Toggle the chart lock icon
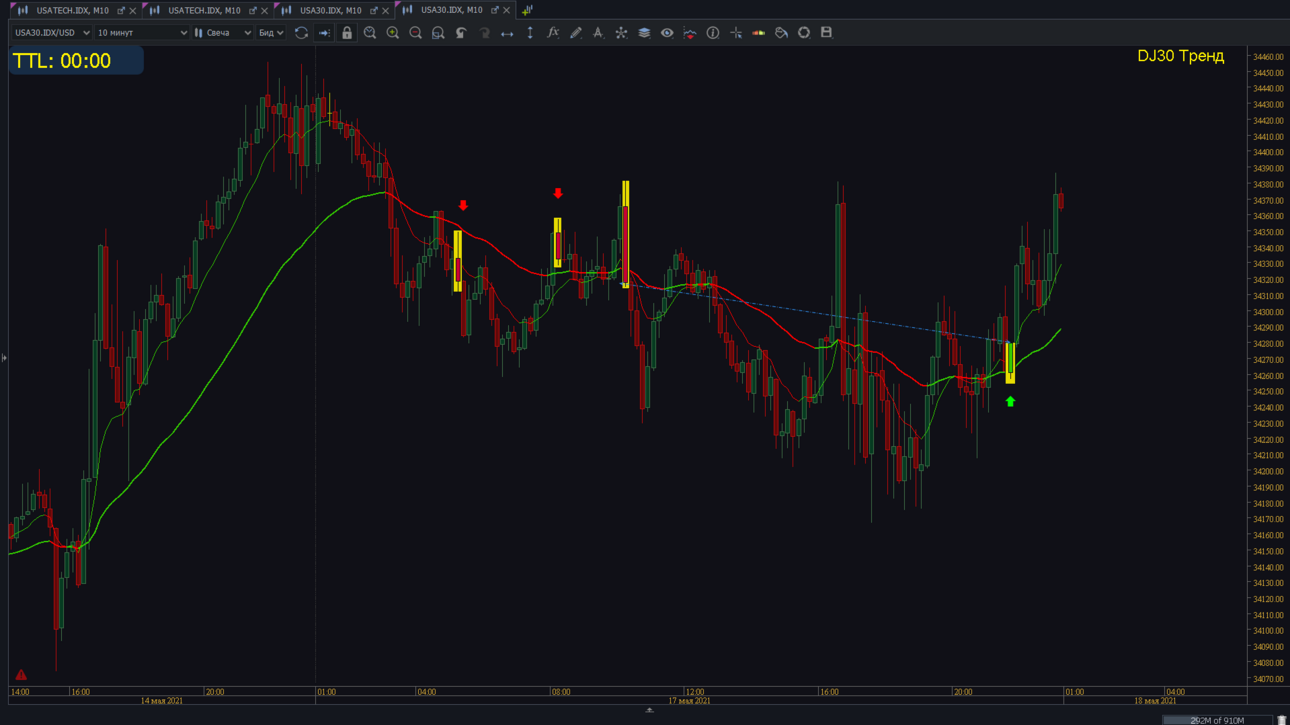Viewport: 1290px width, 725px height. 347,33
